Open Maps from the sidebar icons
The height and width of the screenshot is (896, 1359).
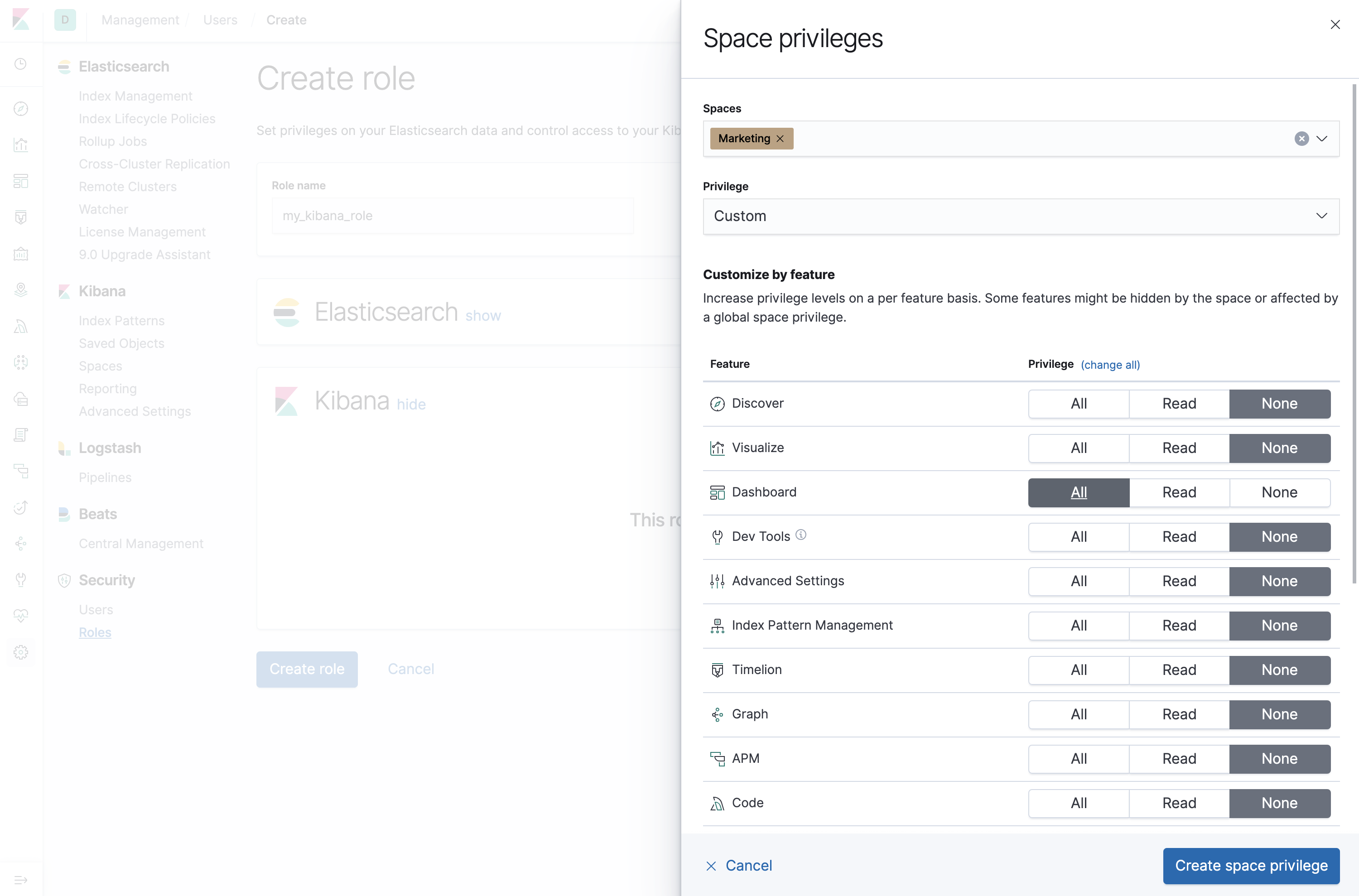20,290
